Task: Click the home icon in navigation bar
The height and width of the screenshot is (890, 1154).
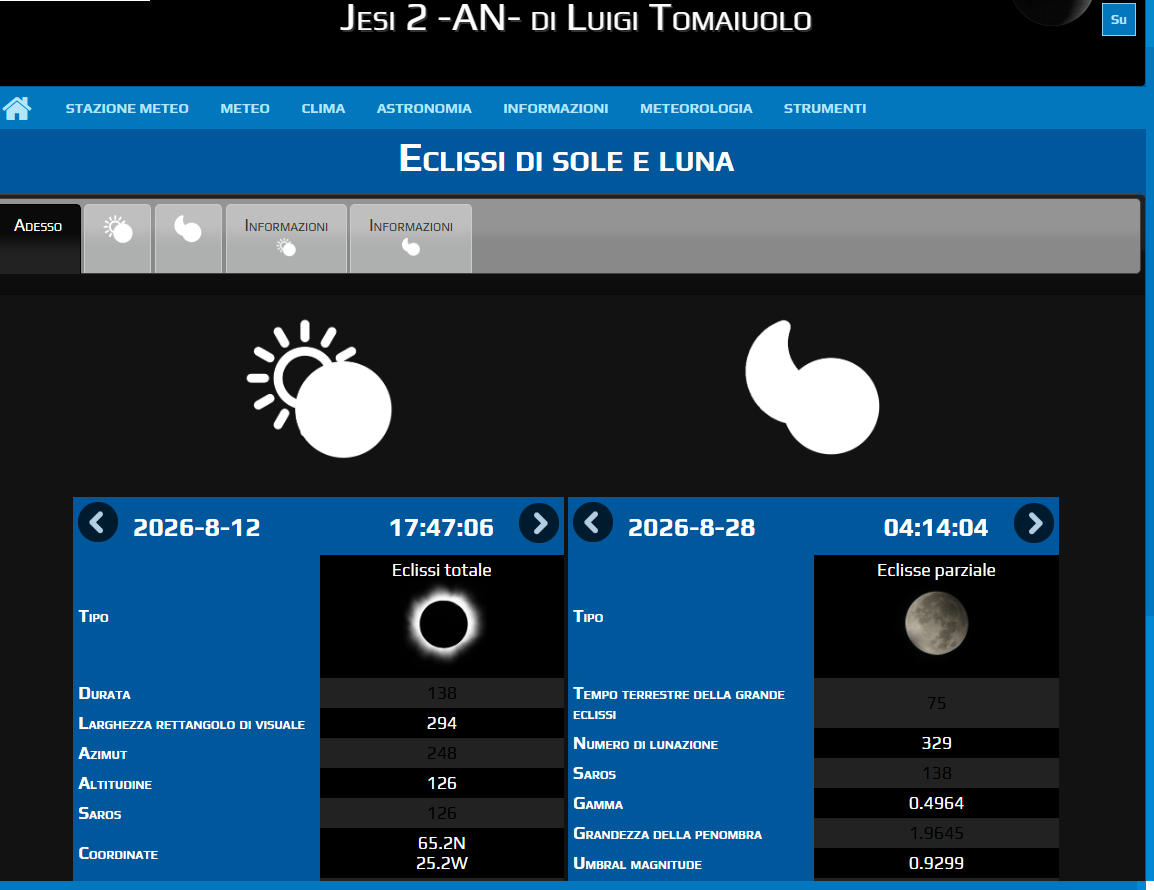Action: [x=17, y=108]
